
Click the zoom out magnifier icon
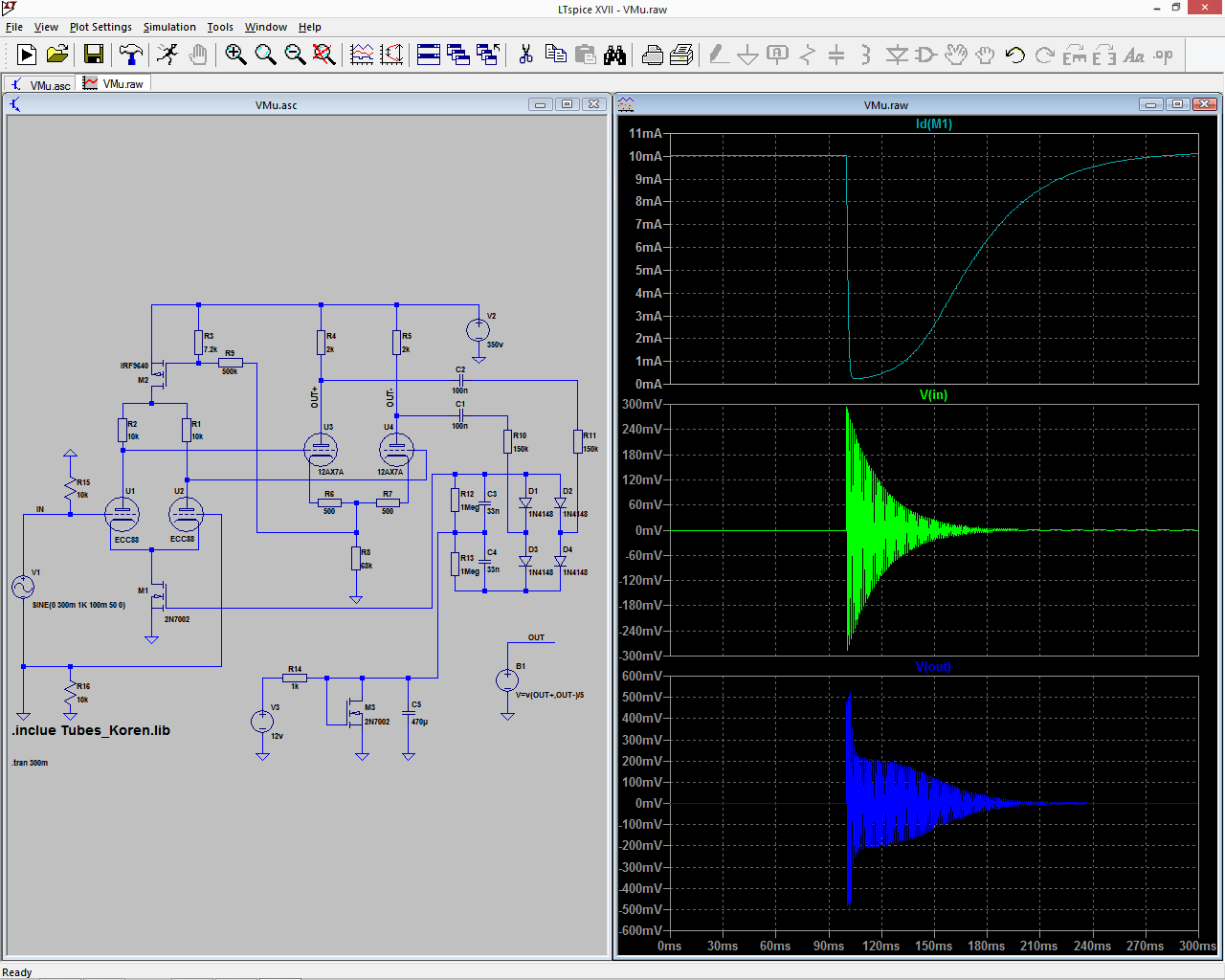coord(295,55)
